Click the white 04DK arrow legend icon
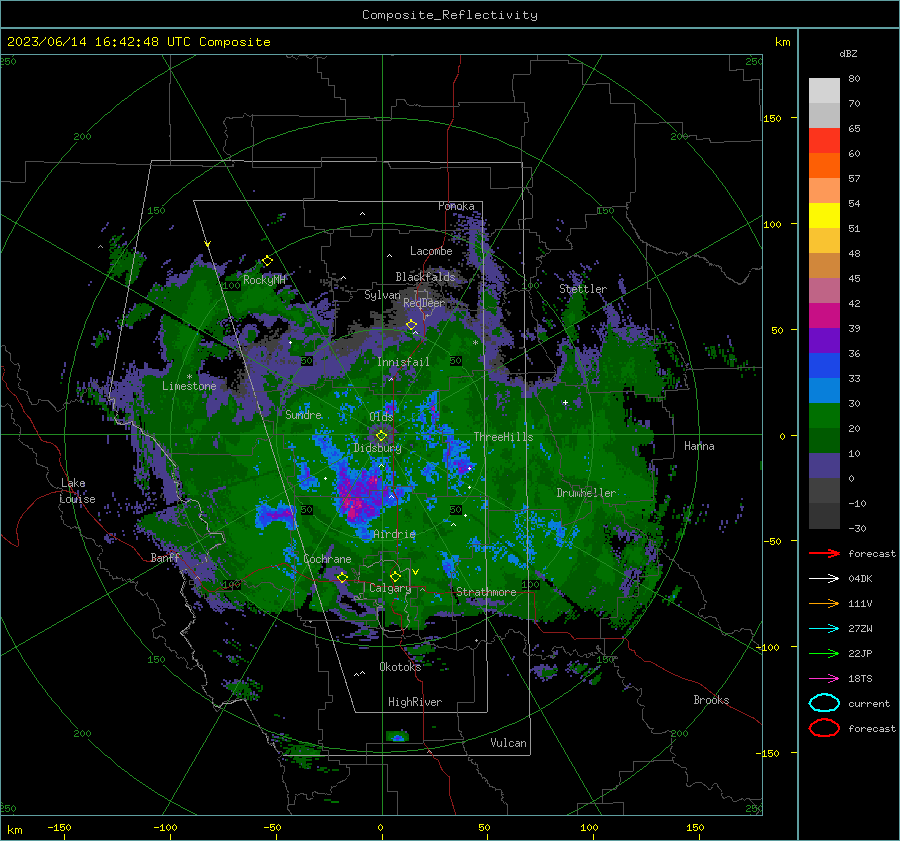 point(824,579)
